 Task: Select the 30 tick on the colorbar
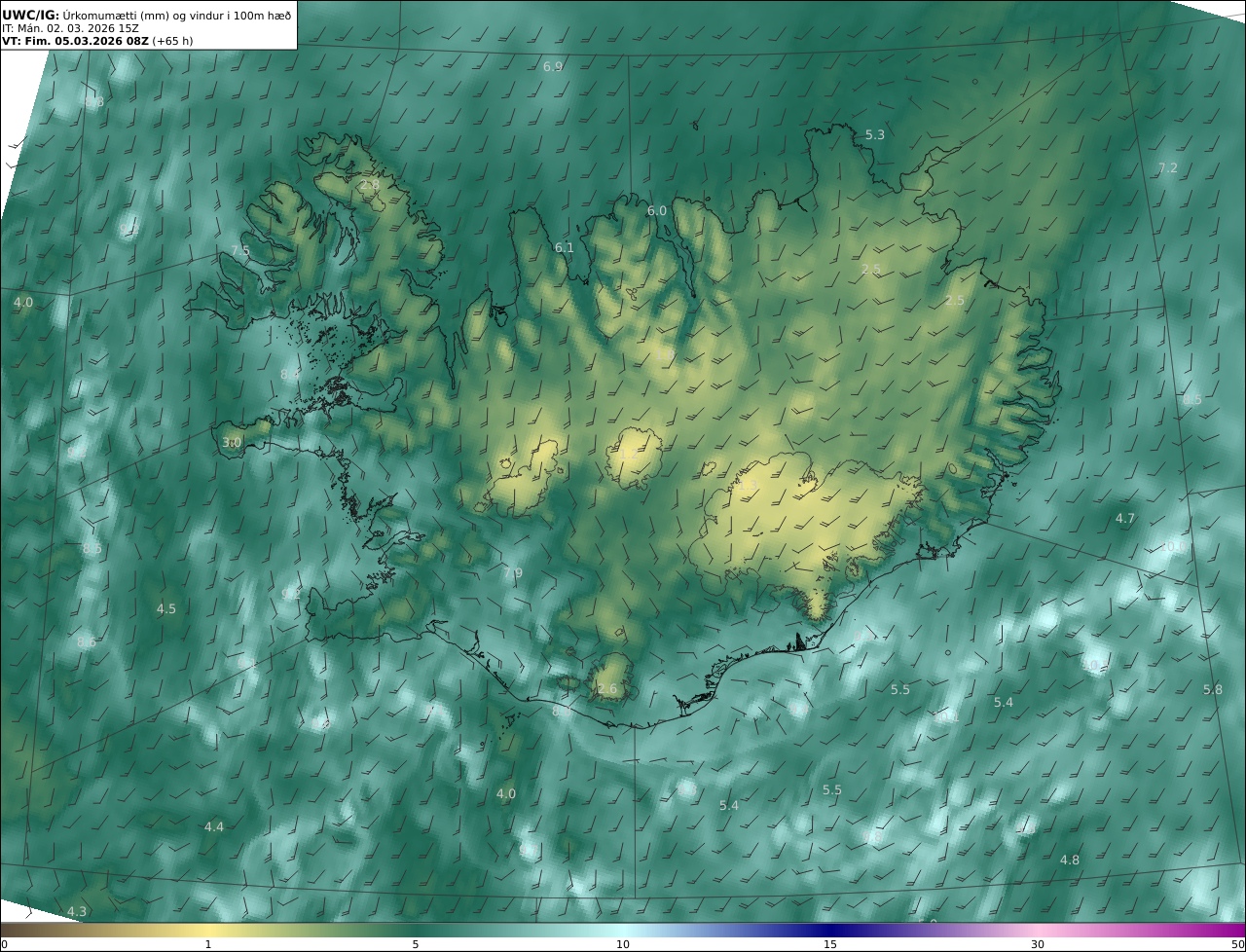point(1038,944)
